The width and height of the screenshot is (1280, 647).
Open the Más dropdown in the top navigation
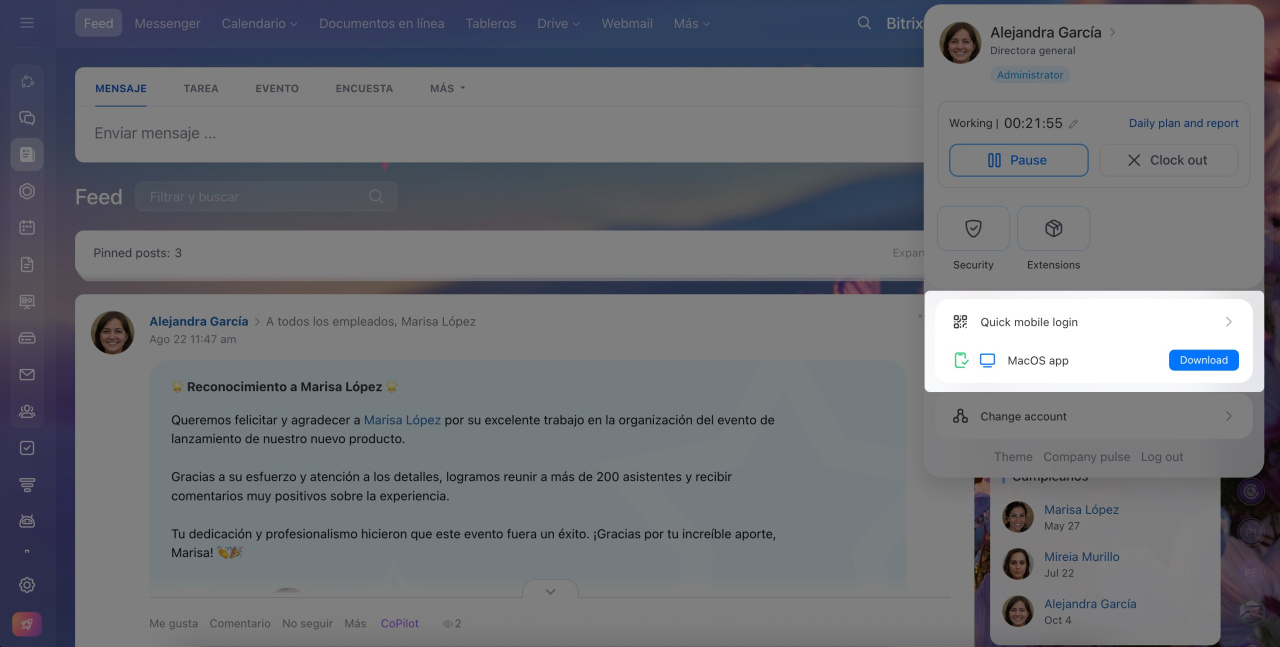(691, 23)
